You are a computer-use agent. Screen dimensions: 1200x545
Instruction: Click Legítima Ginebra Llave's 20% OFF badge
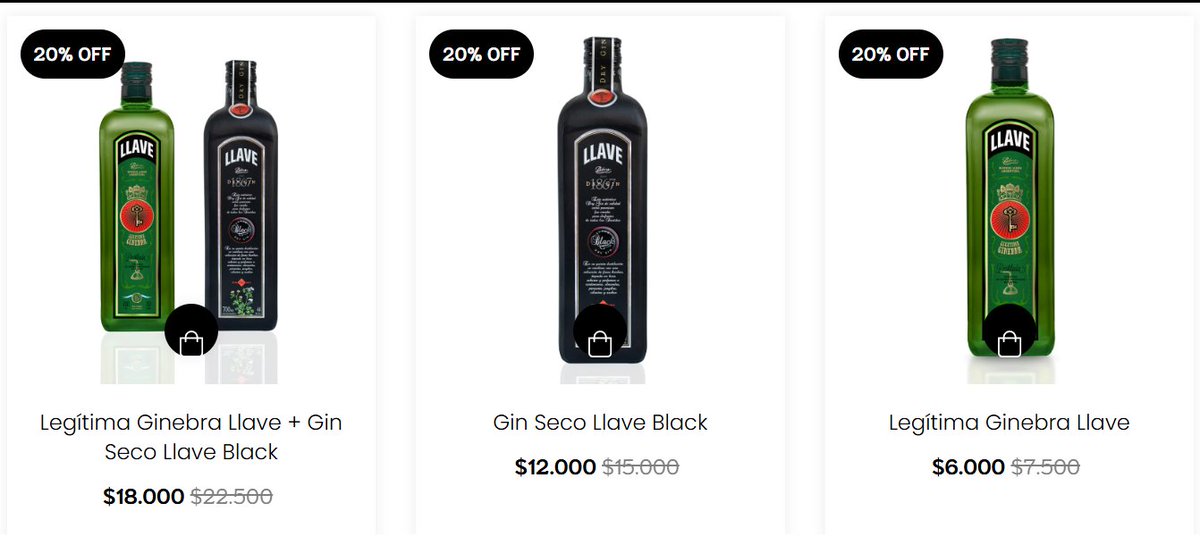point(890,54)
